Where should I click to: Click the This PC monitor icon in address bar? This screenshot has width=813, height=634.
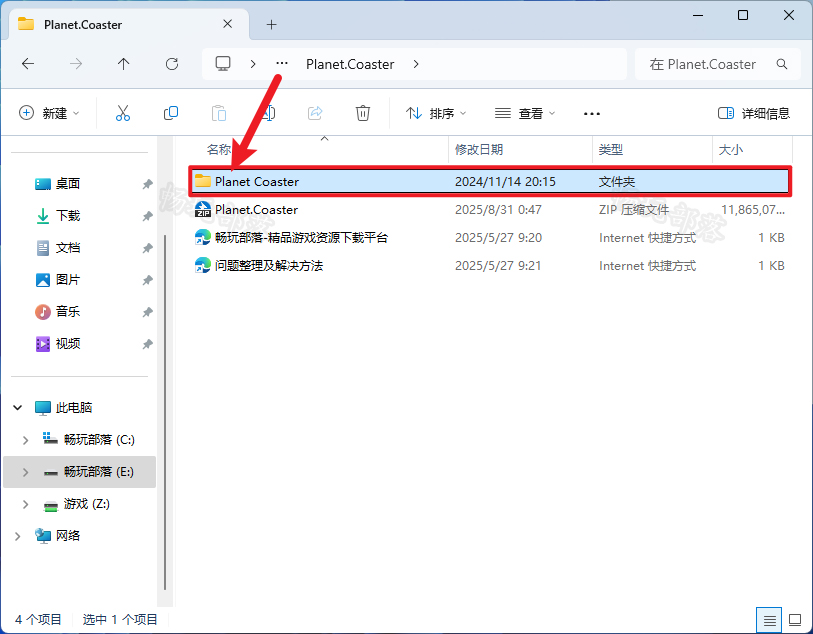pos(223,64)
